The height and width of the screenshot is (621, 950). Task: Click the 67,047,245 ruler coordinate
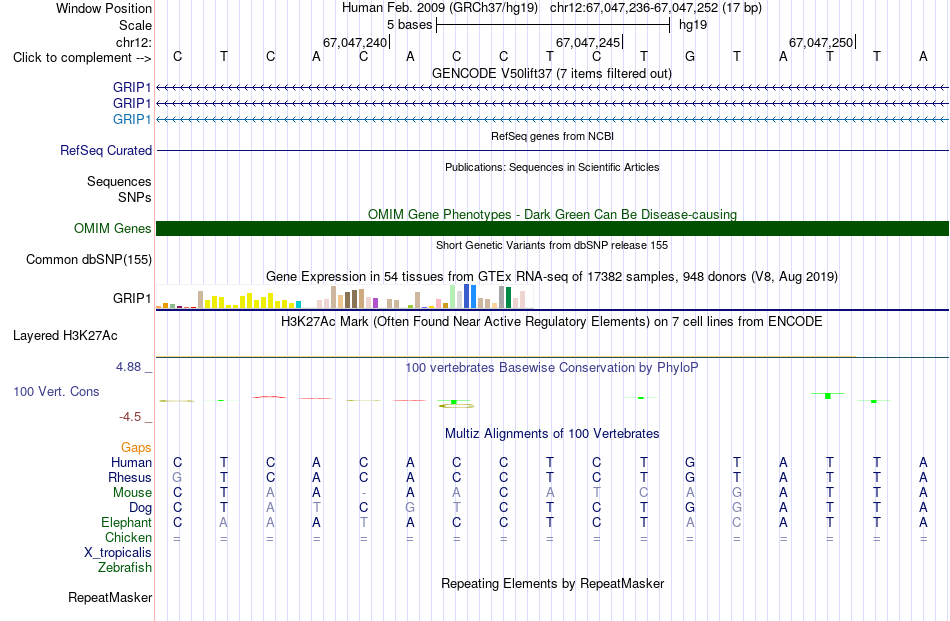[x=588, y=42]
